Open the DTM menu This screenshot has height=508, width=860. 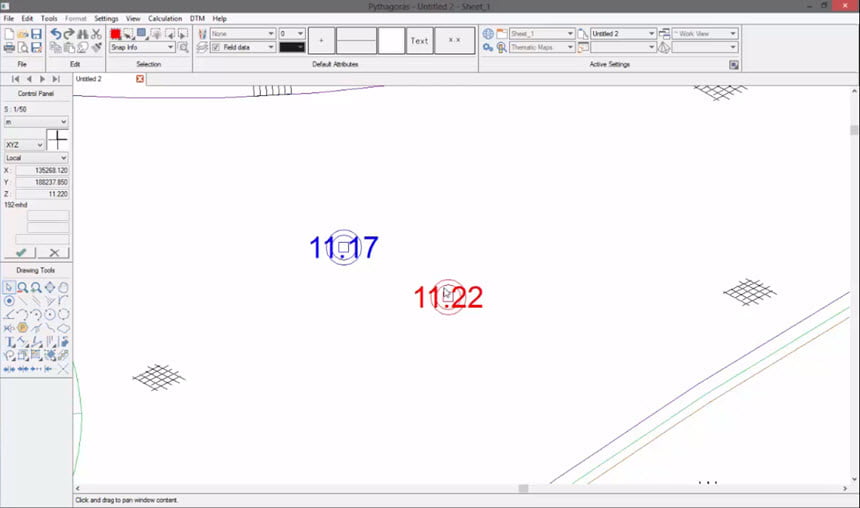(x=197, y=19)
